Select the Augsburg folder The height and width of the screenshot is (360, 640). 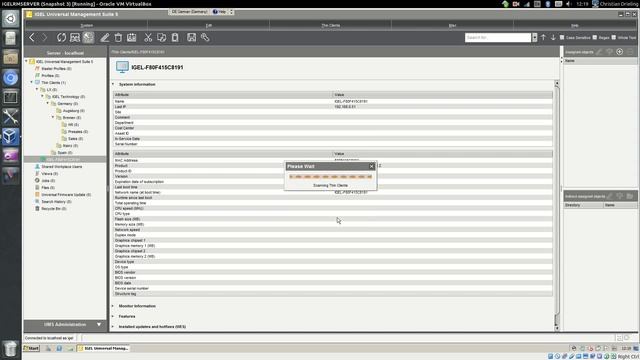(73, 111)
